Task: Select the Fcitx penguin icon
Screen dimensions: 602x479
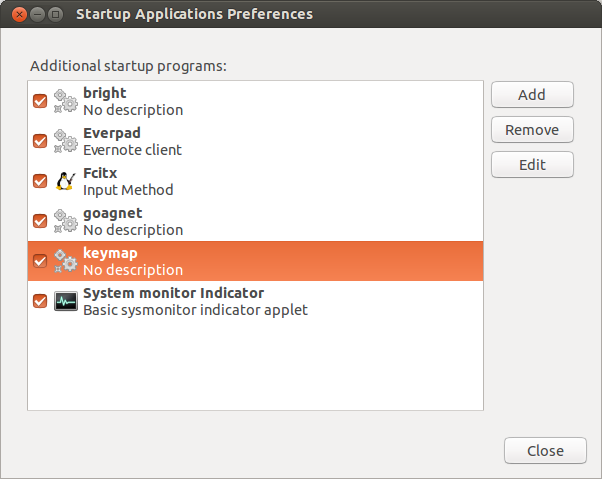Action: [x=65, y=181]
